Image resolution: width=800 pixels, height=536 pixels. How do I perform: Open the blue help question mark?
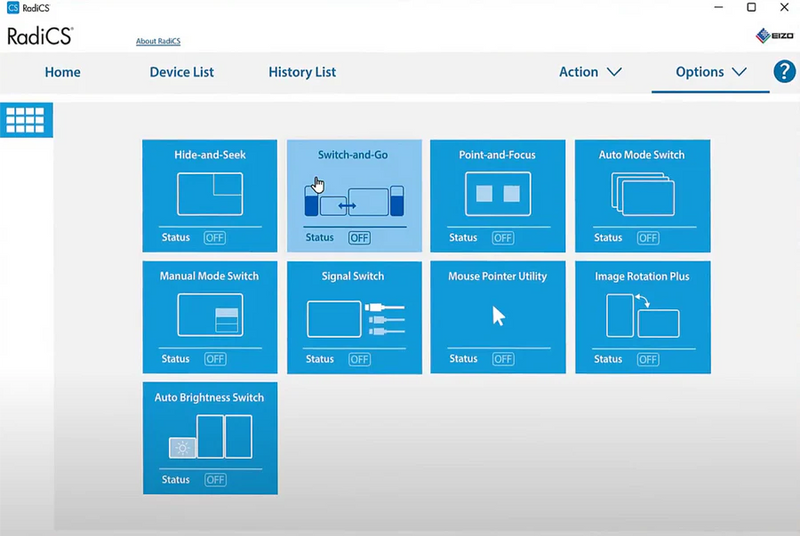coord(785,72)
